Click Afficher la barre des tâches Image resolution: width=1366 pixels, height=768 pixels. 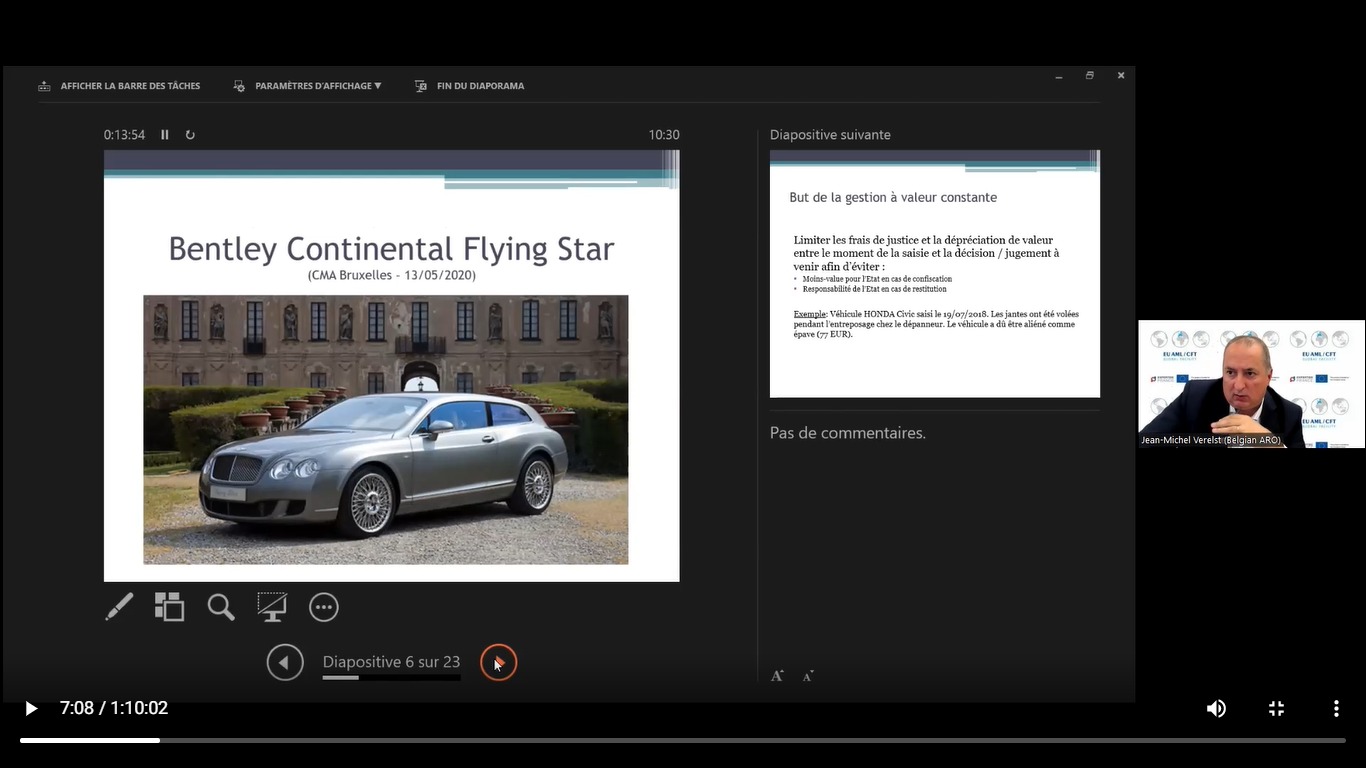pos(129,86)
